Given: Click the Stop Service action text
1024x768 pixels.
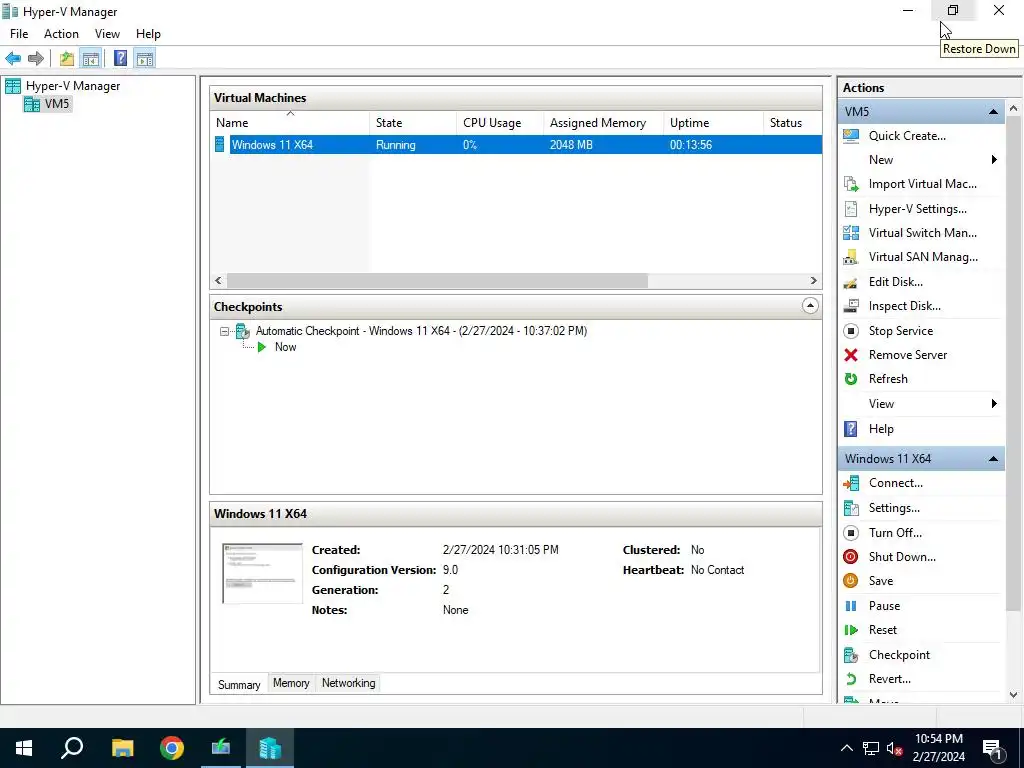Looking at the screenshot, I should (x=901, y=331).
